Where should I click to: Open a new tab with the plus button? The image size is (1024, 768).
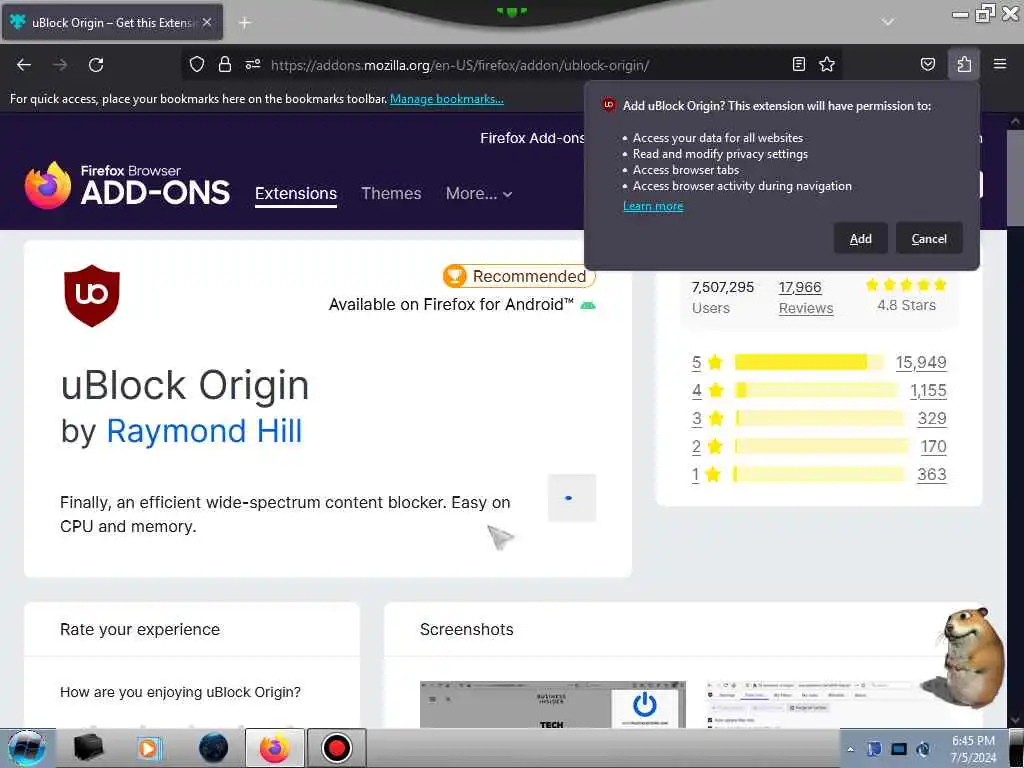coord(245,23)
